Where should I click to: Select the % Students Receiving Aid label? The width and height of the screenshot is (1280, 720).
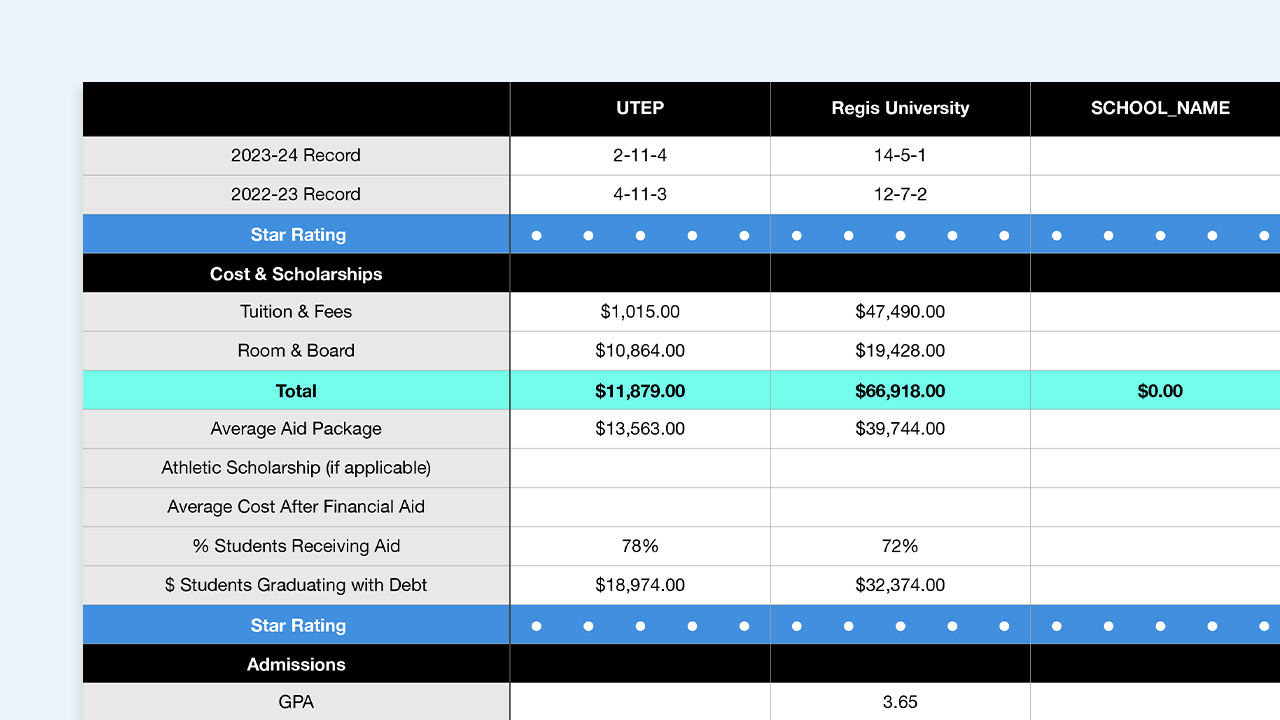coord(296,545)
